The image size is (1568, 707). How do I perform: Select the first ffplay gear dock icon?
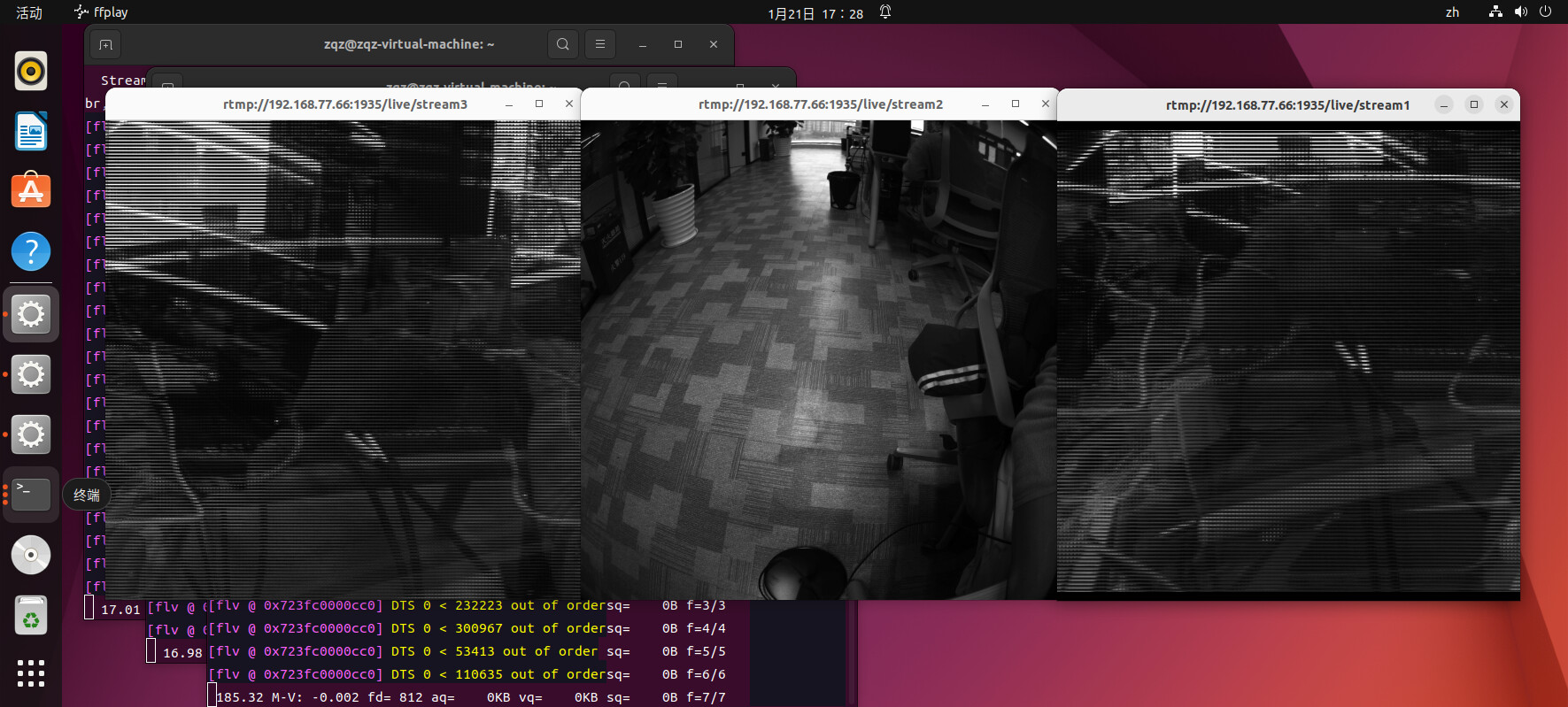point(31,314)
